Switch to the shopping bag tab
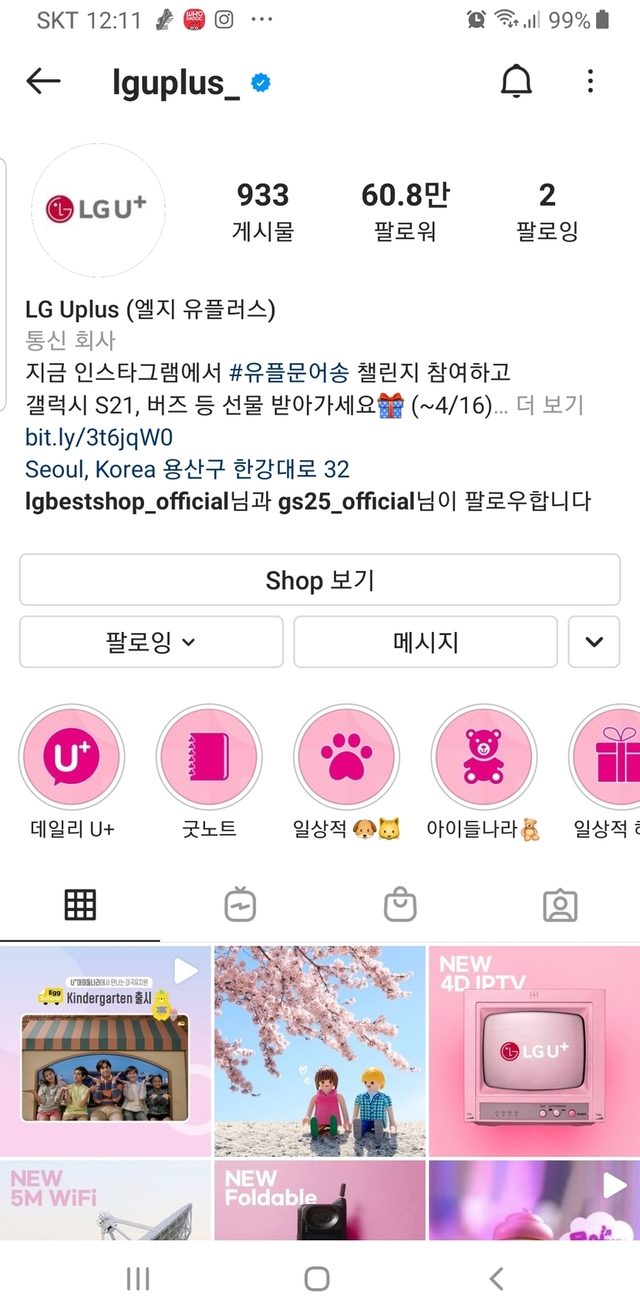 tap(400, 905)
